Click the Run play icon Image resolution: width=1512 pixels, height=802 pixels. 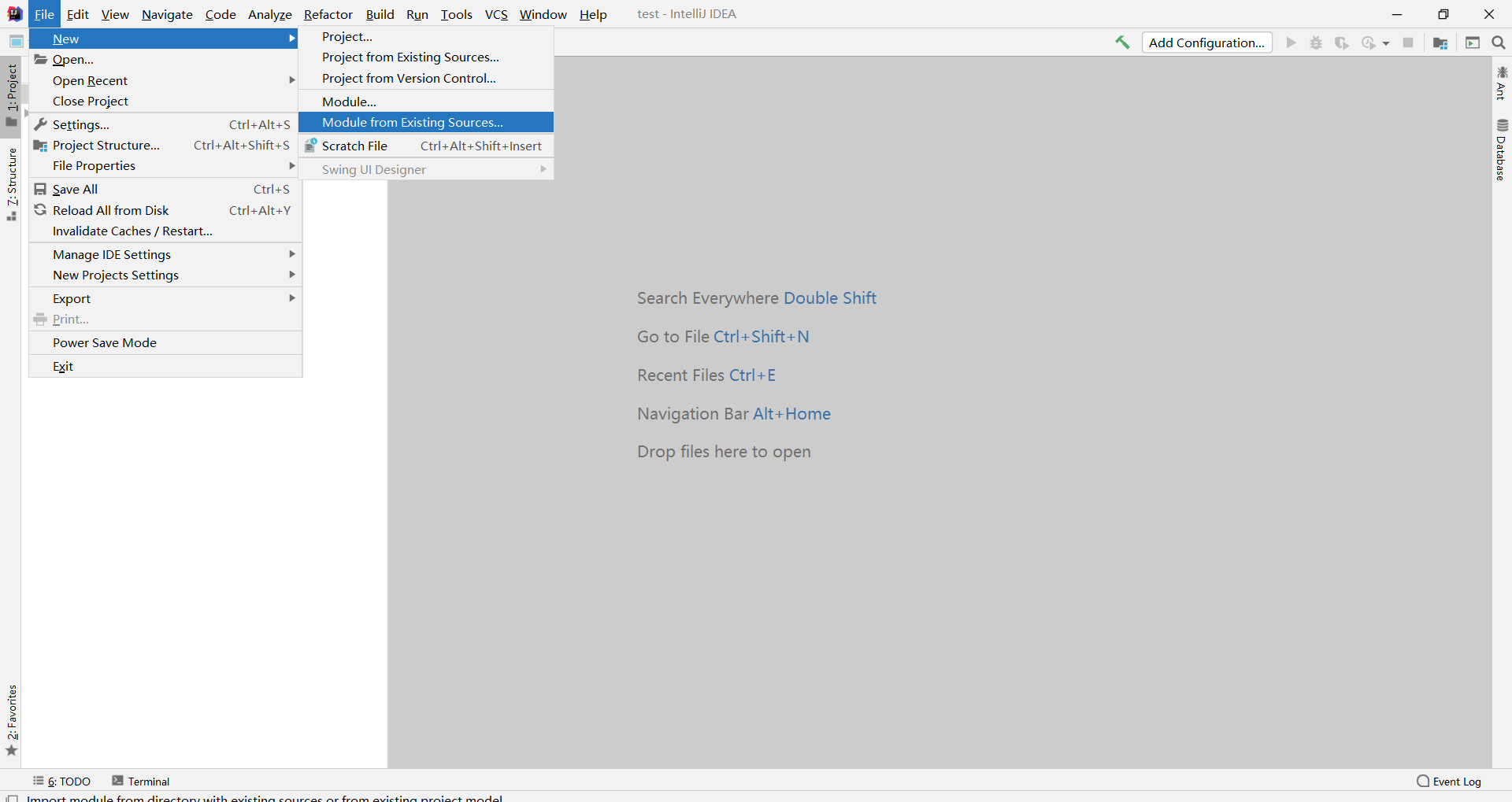click(1291, 43)
